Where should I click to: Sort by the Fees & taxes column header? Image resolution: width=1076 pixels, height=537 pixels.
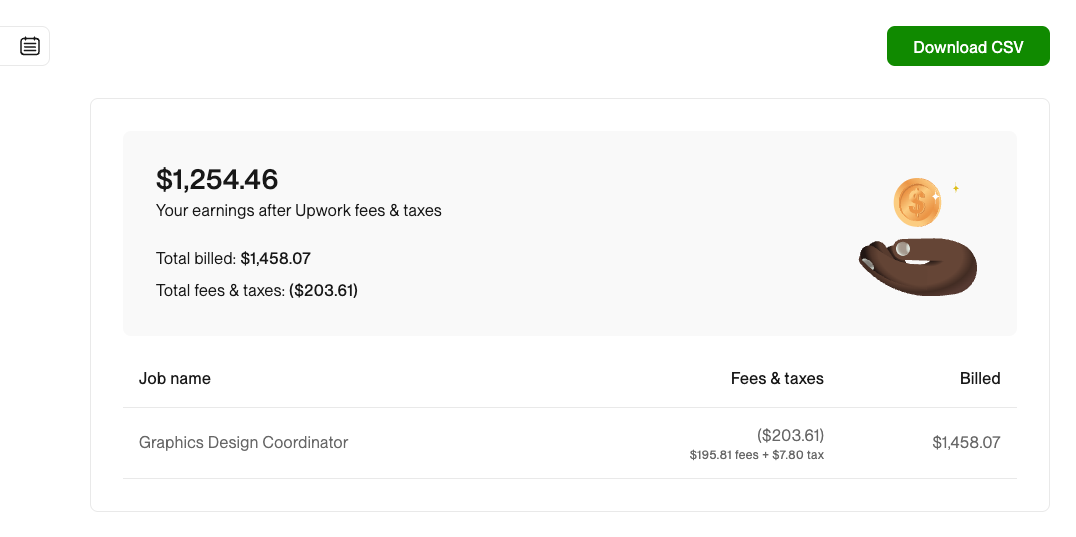pyautogui.click(x=777, y=378)
